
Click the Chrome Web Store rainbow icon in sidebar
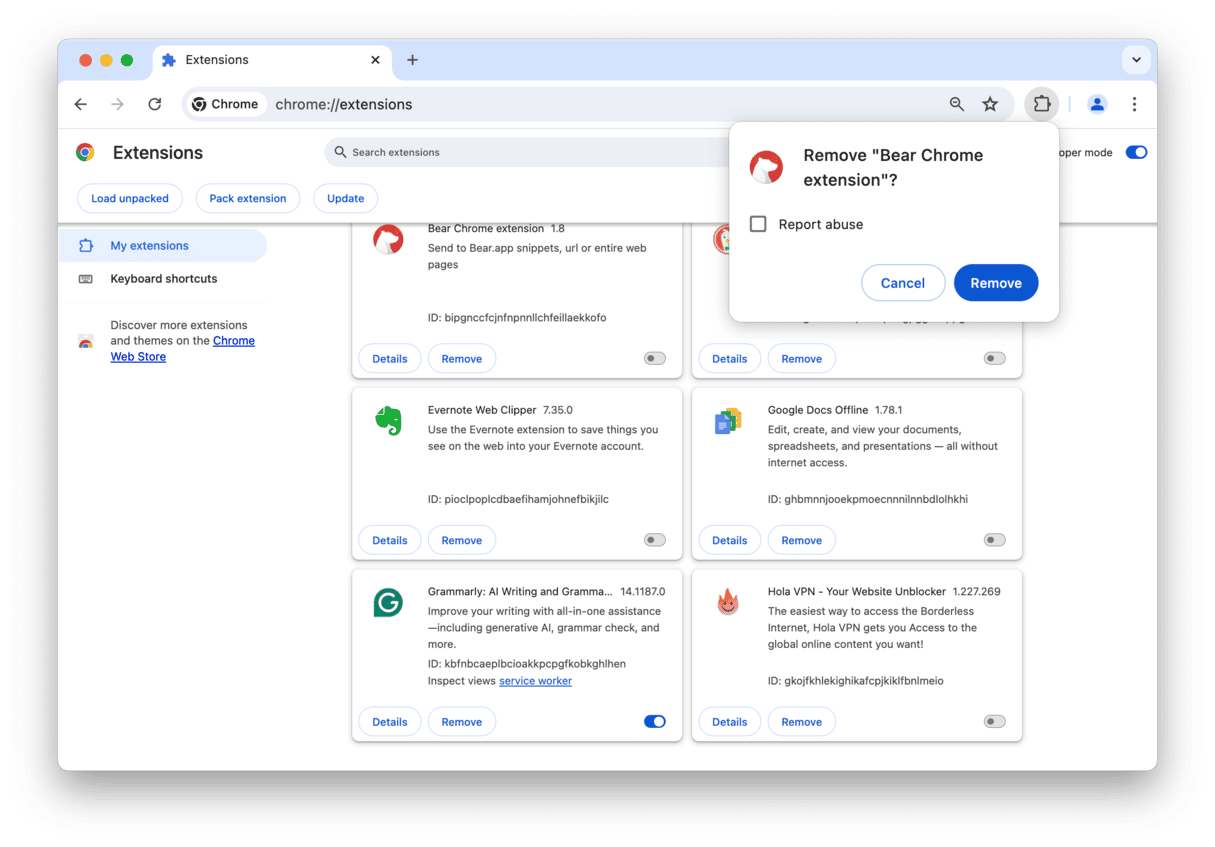click(x=86, y=341)
